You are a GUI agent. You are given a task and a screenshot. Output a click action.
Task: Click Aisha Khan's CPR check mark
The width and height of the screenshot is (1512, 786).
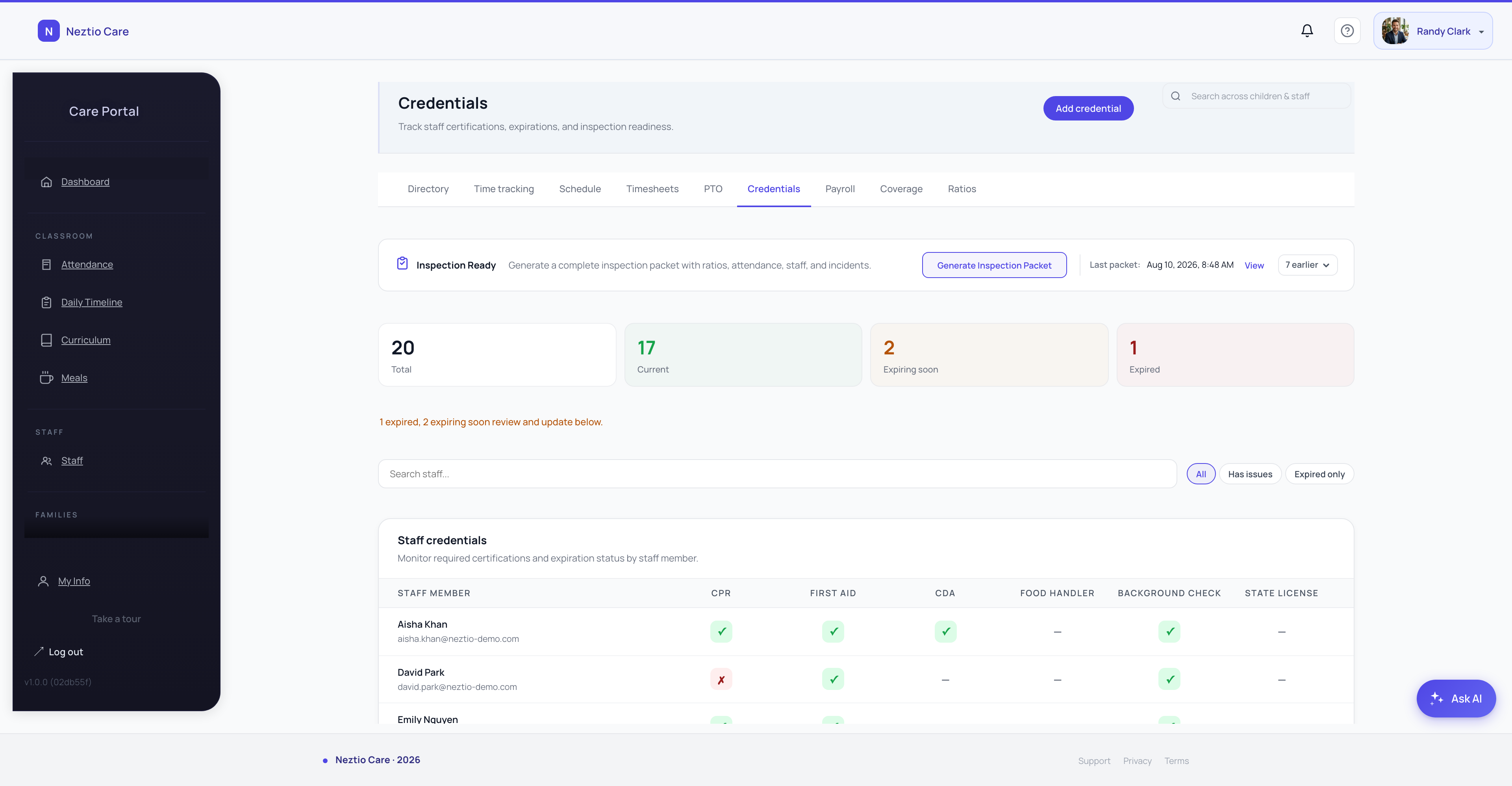(x=721, y=632)
